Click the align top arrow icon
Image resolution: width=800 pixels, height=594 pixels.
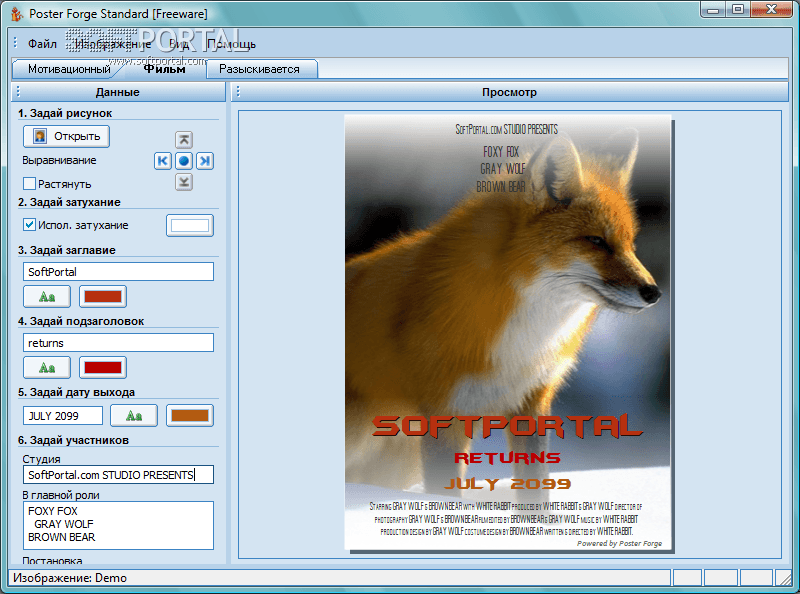(x=184, y=139)
